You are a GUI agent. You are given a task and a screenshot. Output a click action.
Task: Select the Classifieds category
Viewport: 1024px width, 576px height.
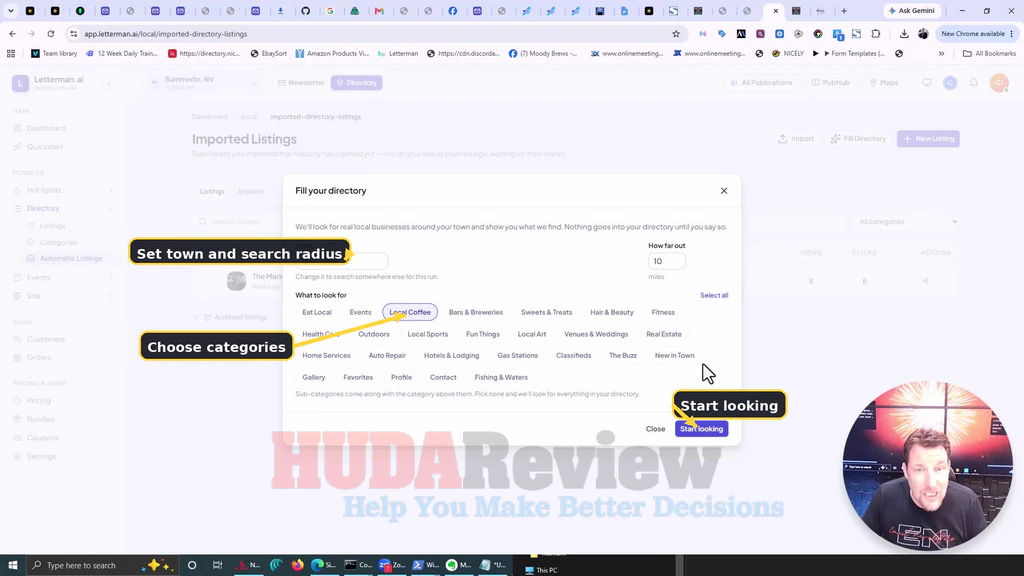[573, 355]
